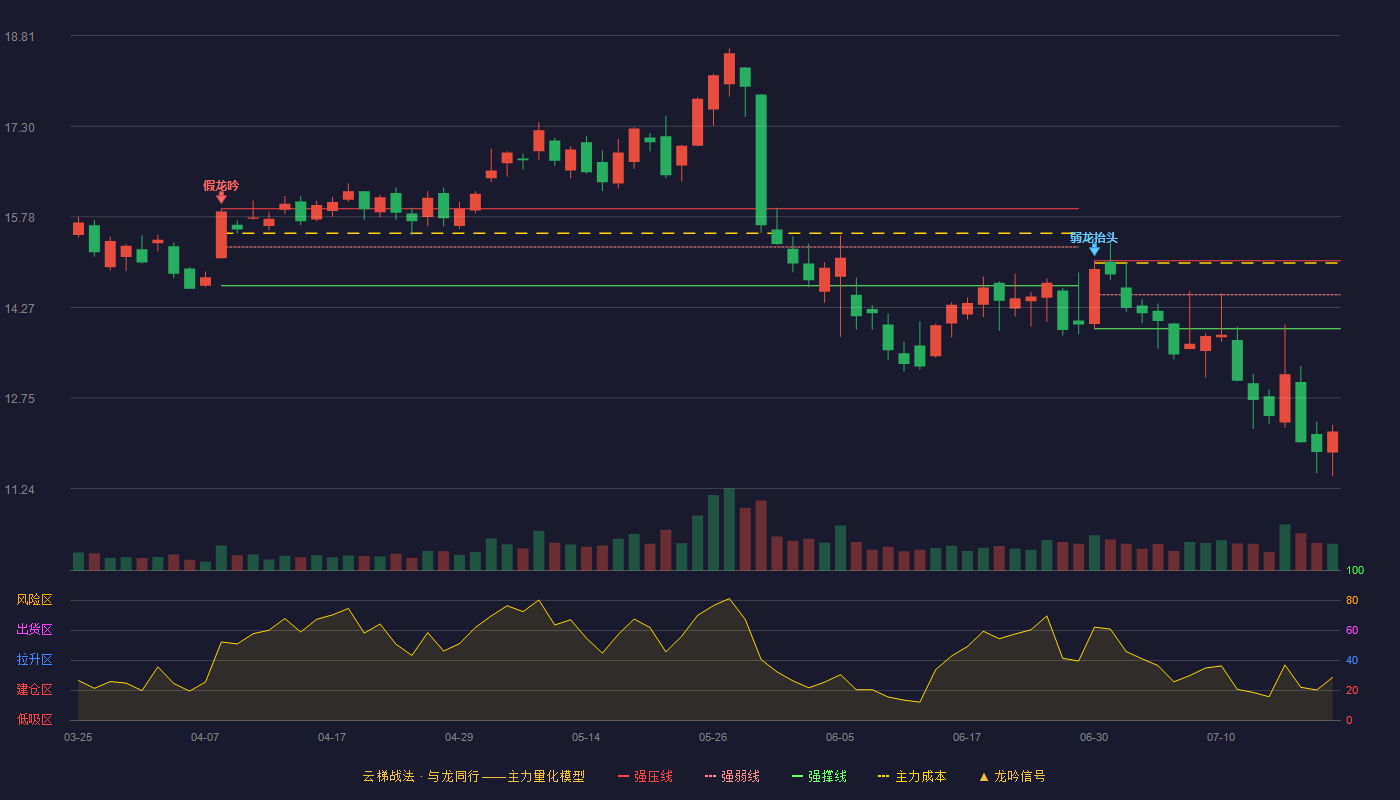Click the 05-14 date label
1400x800 pixels.
click(x=586, y=737)
